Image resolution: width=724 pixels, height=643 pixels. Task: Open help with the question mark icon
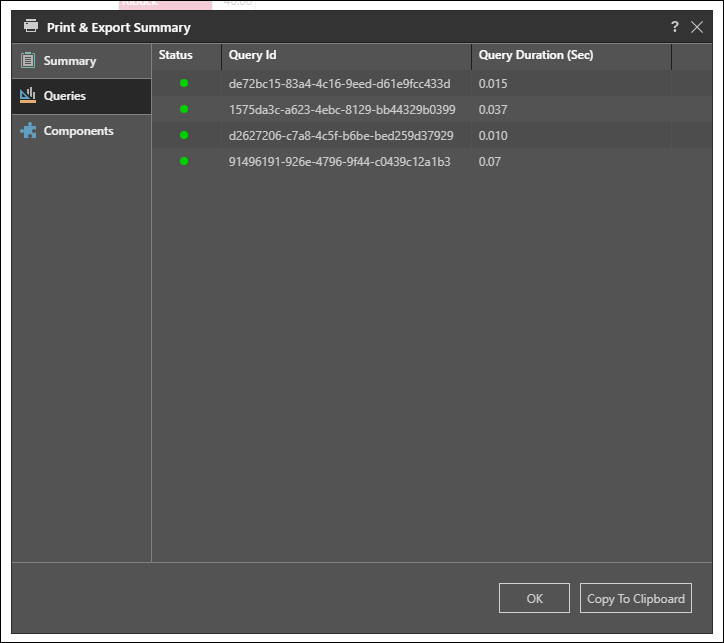pos(675,27)
